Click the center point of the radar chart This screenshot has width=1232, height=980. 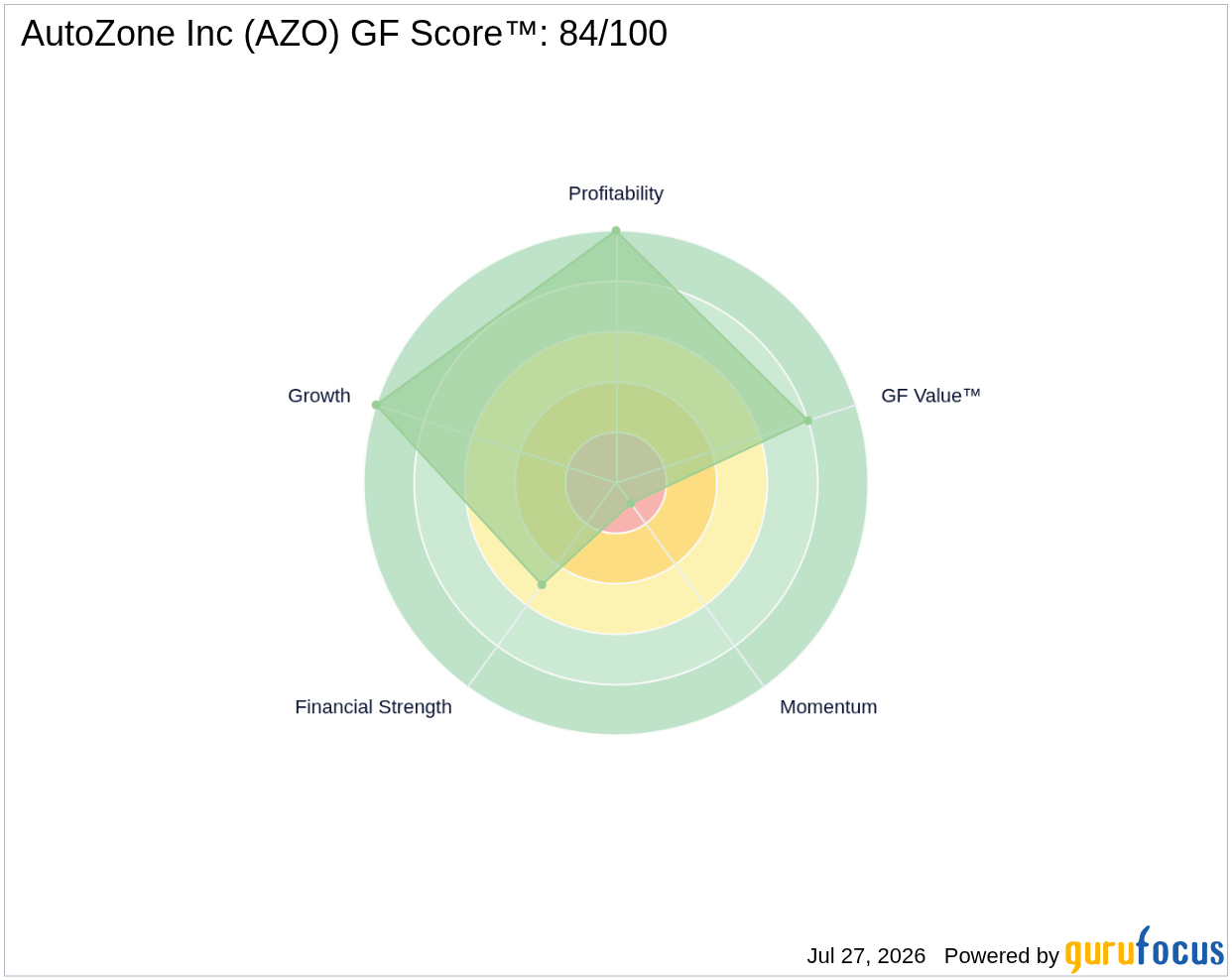tap(616, 483)
